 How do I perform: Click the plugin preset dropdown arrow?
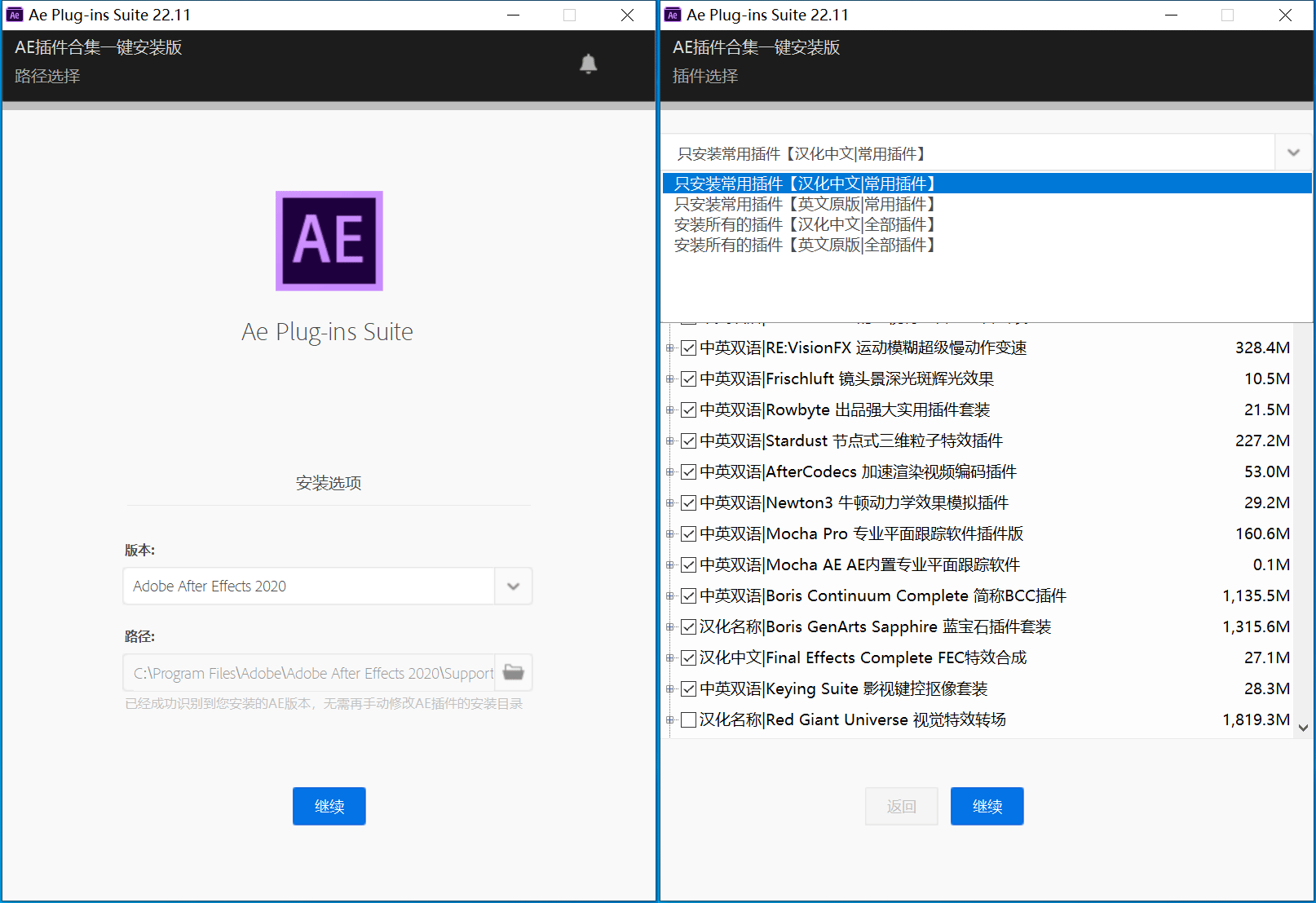pos(1293,153)
